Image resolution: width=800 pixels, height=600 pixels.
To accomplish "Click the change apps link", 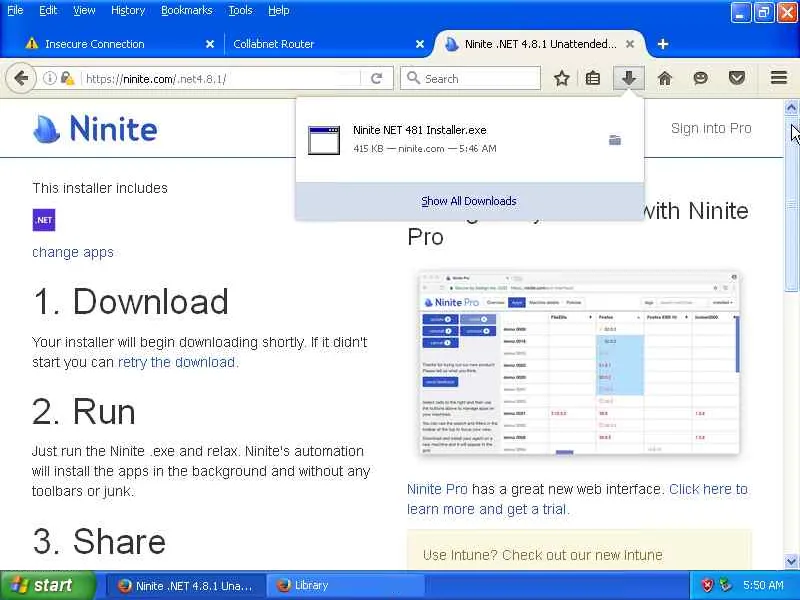I will point(73,252).
